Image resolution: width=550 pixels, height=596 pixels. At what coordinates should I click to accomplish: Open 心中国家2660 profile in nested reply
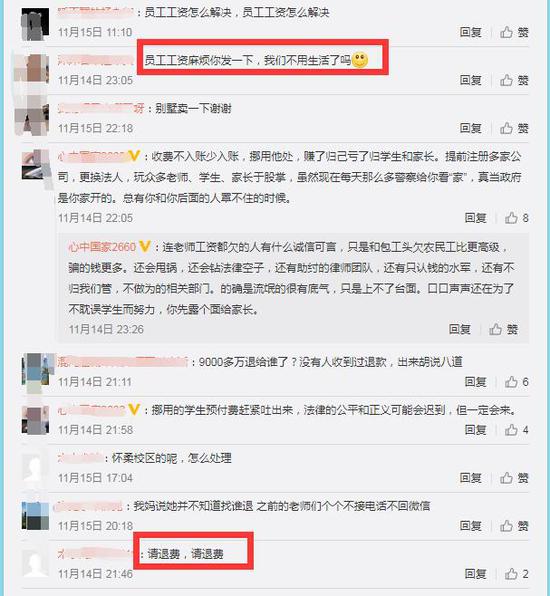102,247
